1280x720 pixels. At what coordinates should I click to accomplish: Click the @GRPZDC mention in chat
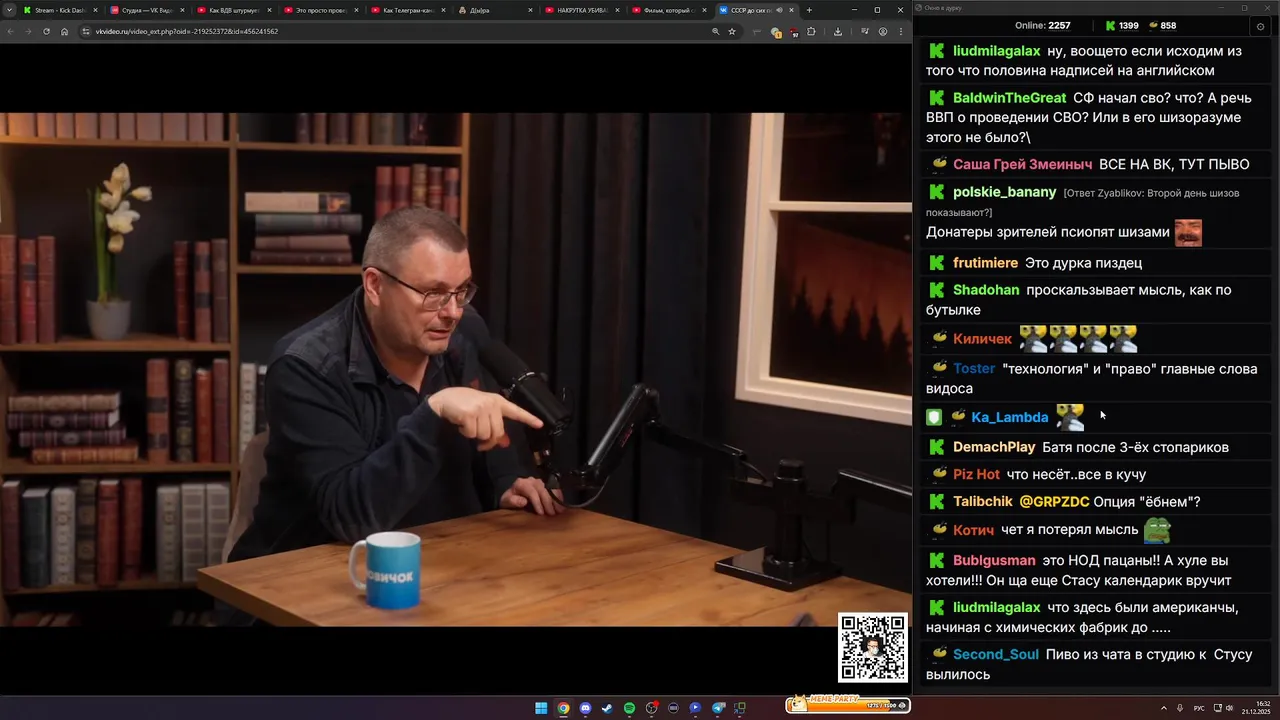1054,502
